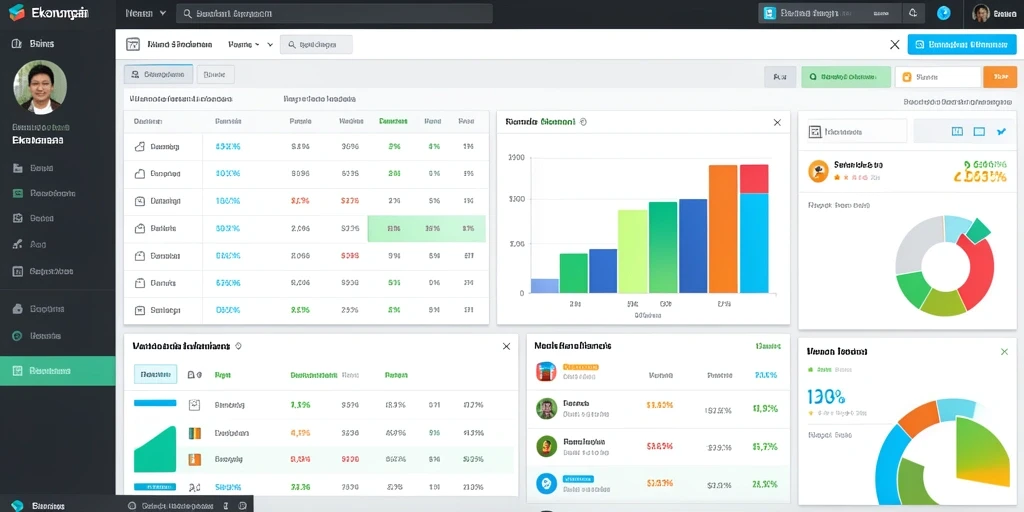Click the orange row icon in bottom-left table
Image resolution: width=1024 pixels, height=512 pixels.
(x=194, y=459)
